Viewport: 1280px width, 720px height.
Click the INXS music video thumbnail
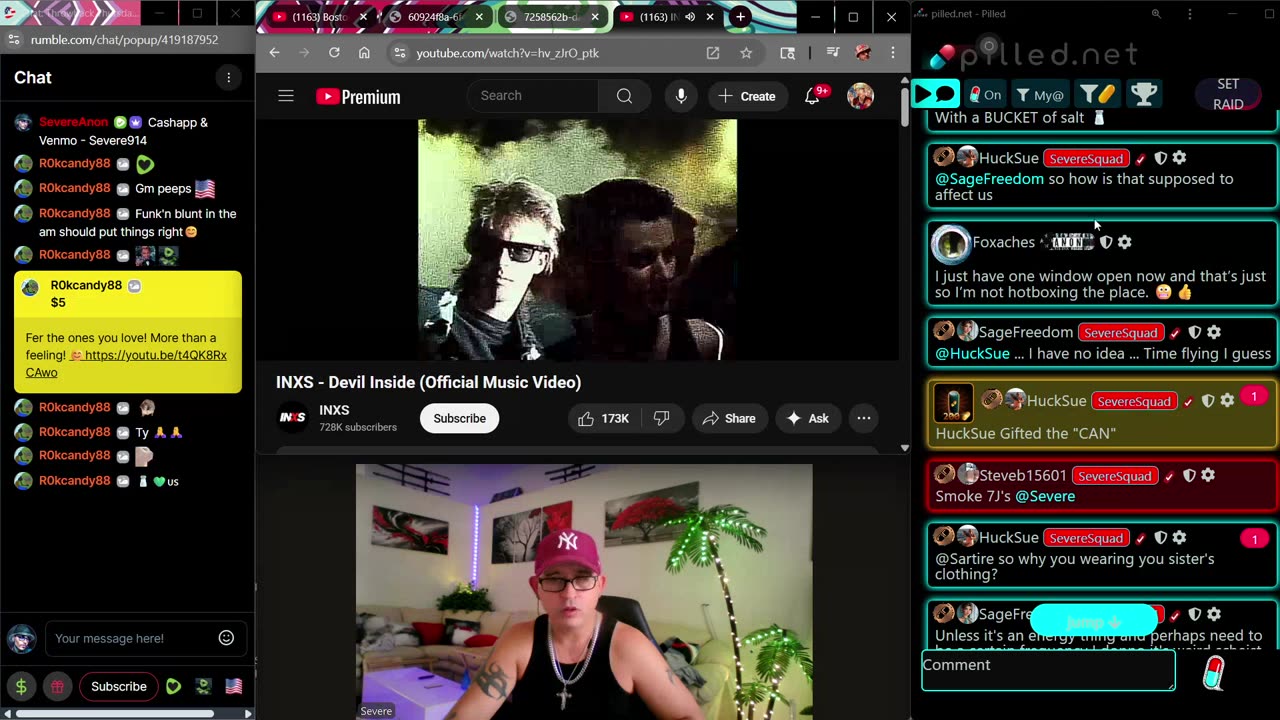click(x=577, y=240)
